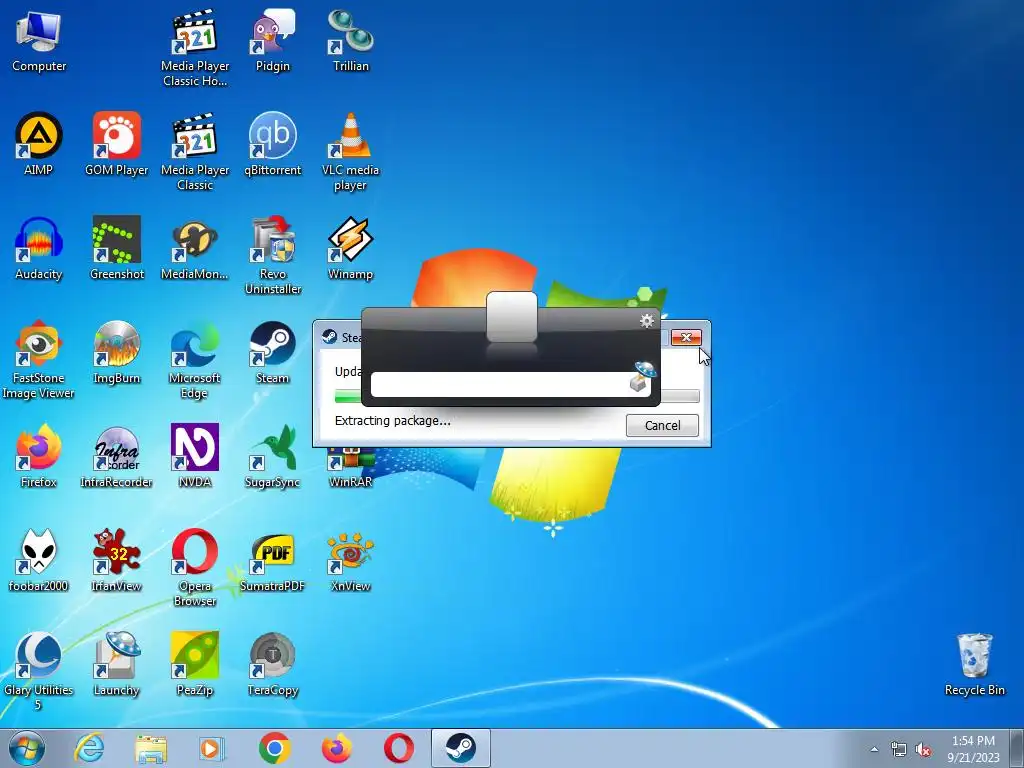Select the ImgBurn desktop icon
1024x768 pixels.
click(116, 353)
